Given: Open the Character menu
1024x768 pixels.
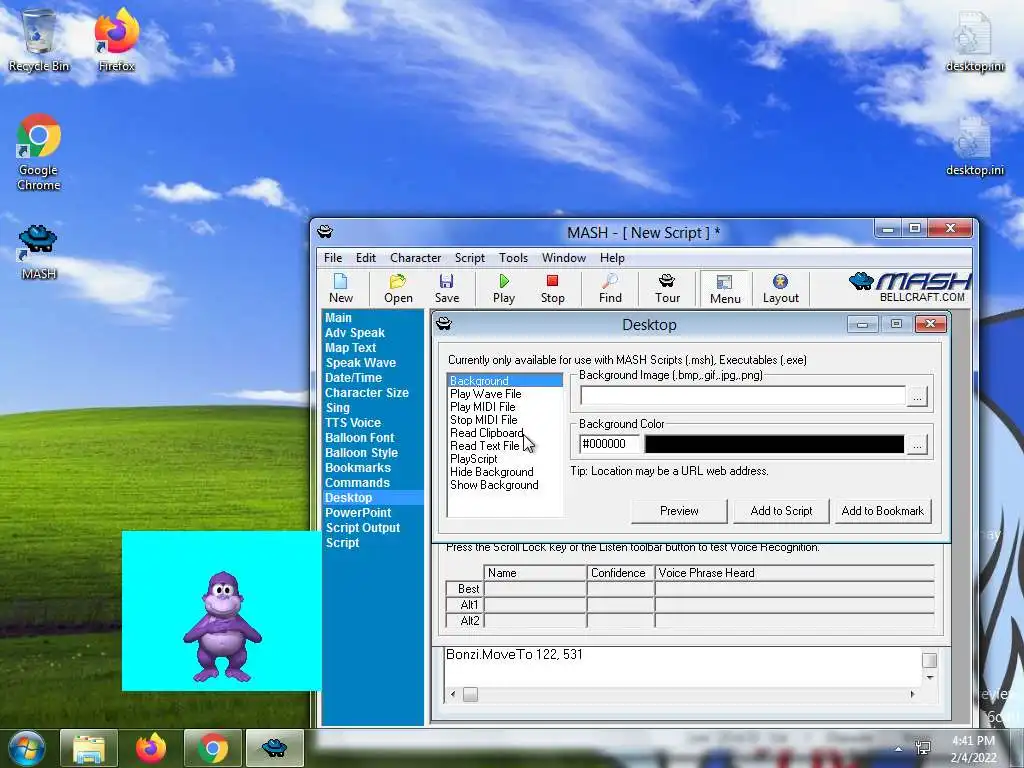Looking at the screenshot, I should (x=415, y=258).
